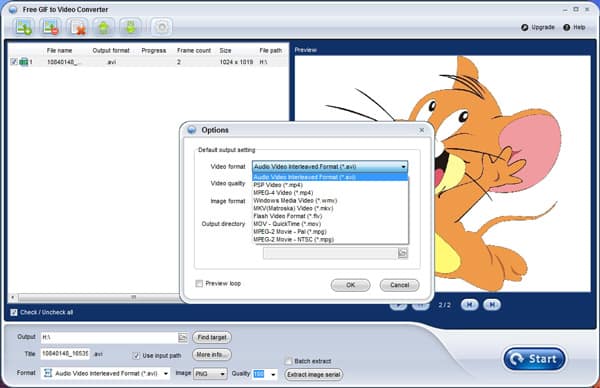
Task: Select MKV(Matroska) Video (*.mkv) option
Action: [x=293, y=208]
